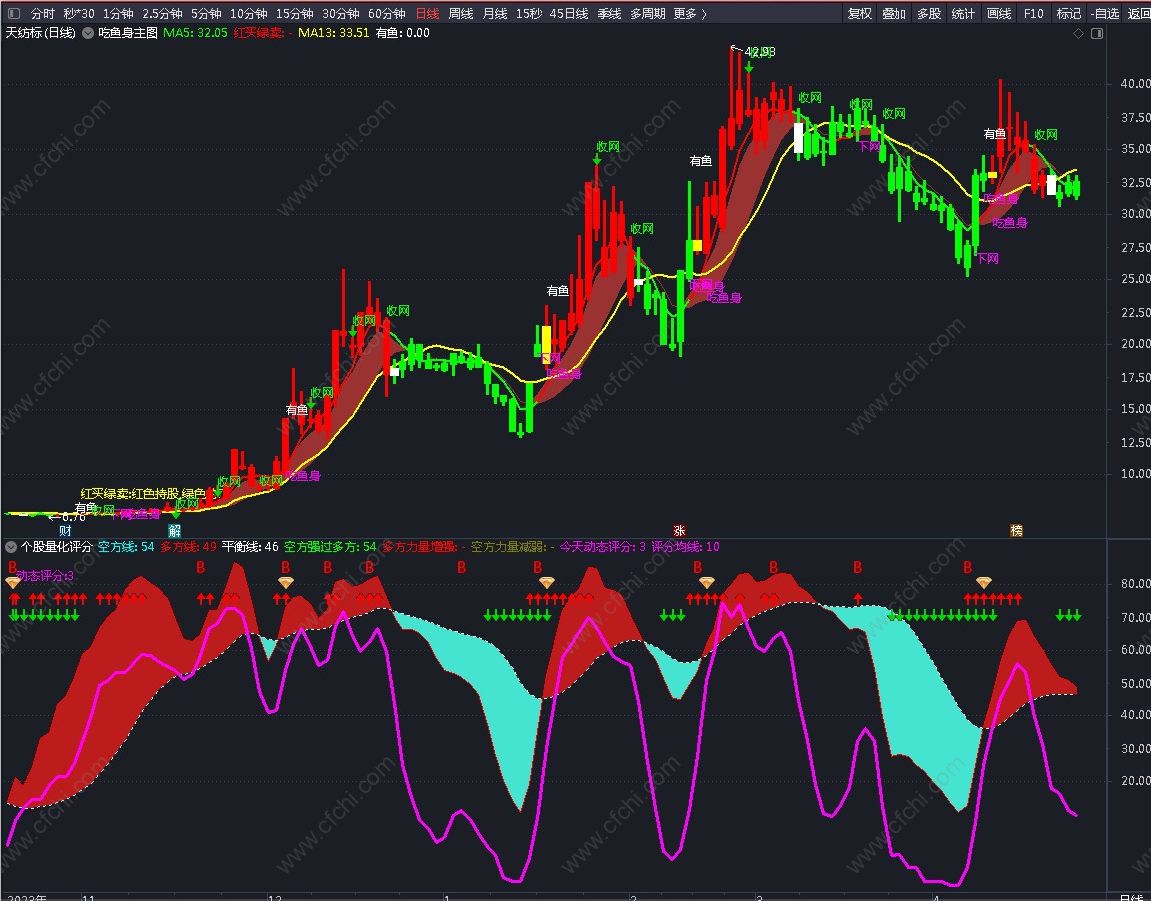Open F10 company info
The width and height of the screenshot is (1151, 901).
point(1034,13)
